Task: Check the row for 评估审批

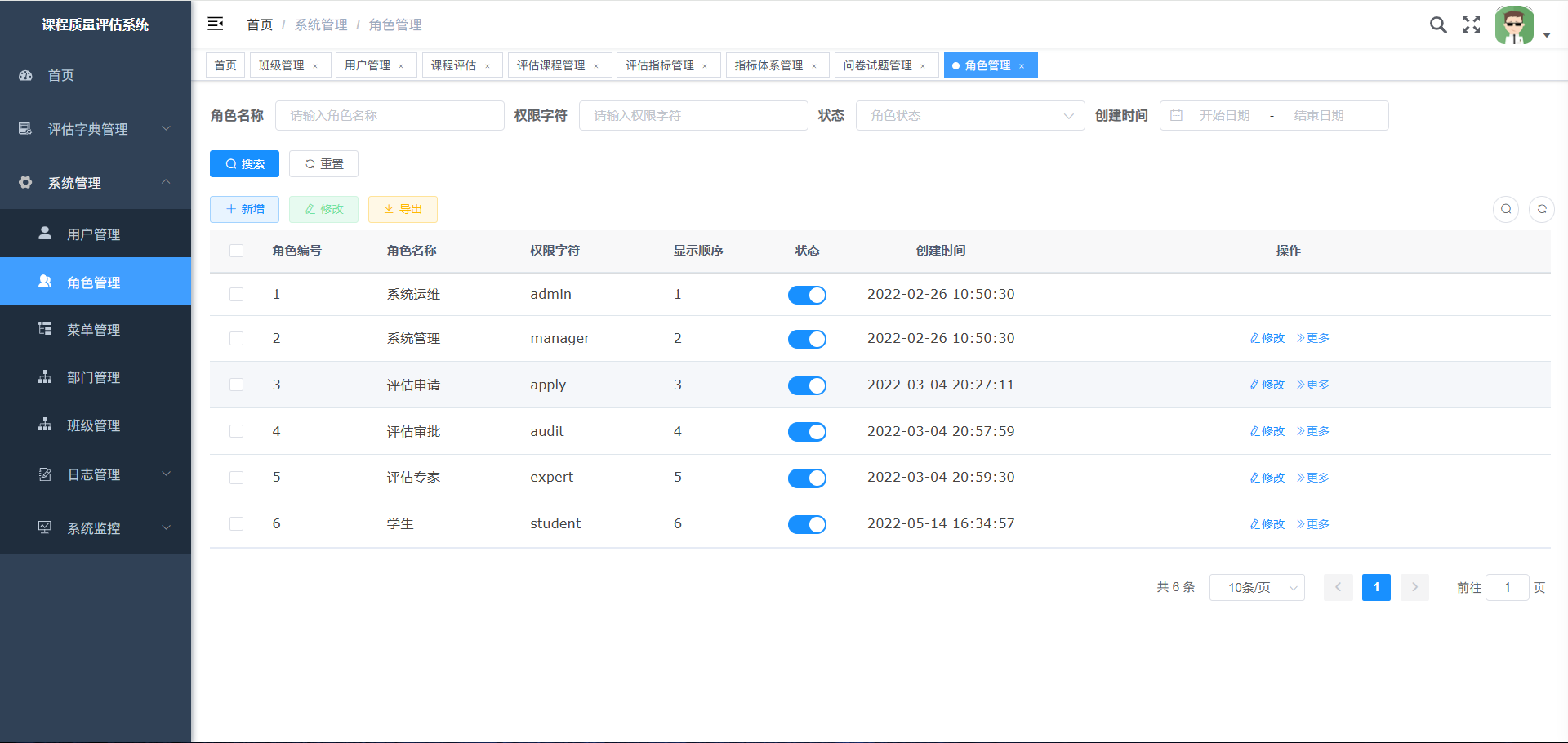Action: [x=237, y=431]
